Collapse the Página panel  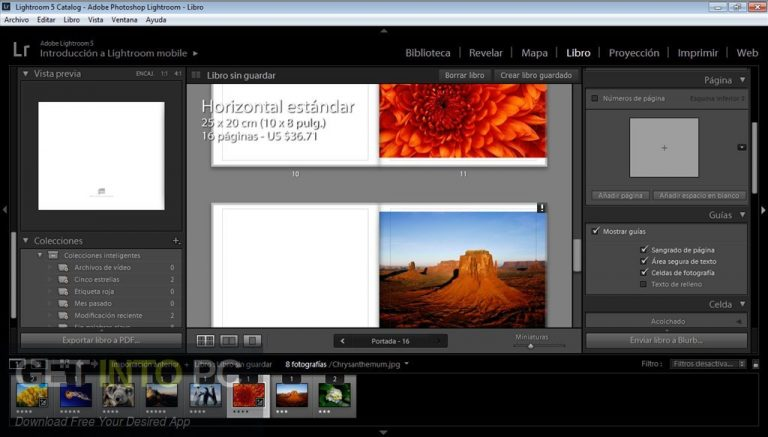(x=743, y=79)
